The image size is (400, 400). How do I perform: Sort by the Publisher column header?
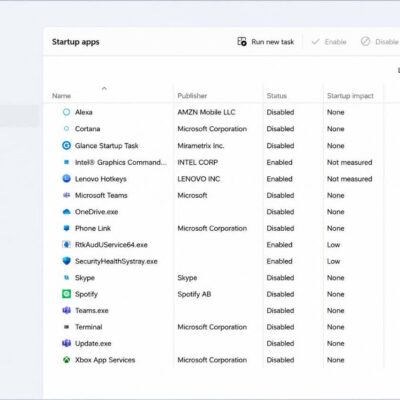click(x=192, y=96)
